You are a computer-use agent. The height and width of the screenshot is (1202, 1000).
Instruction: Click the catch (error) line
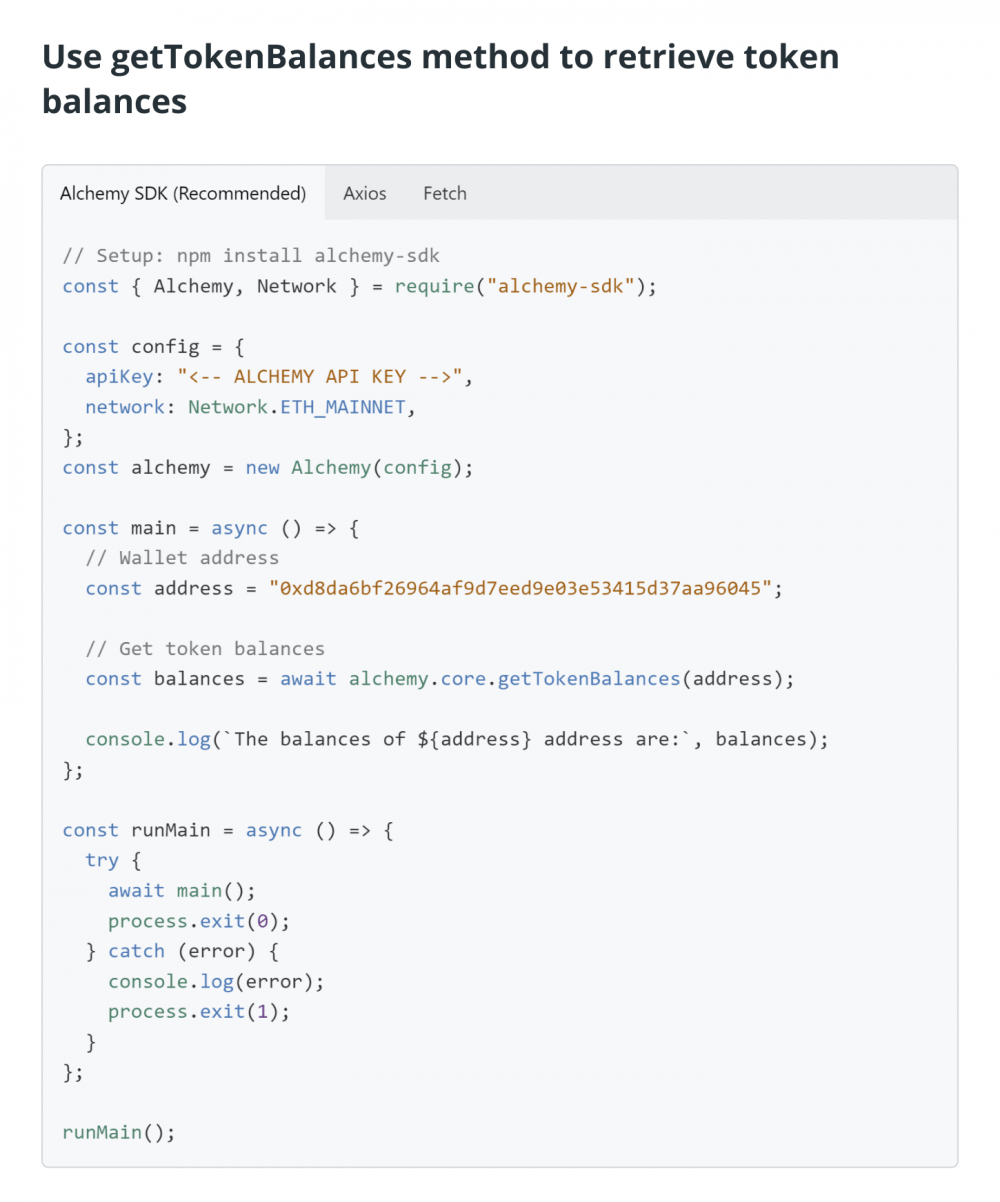point(182,951)
